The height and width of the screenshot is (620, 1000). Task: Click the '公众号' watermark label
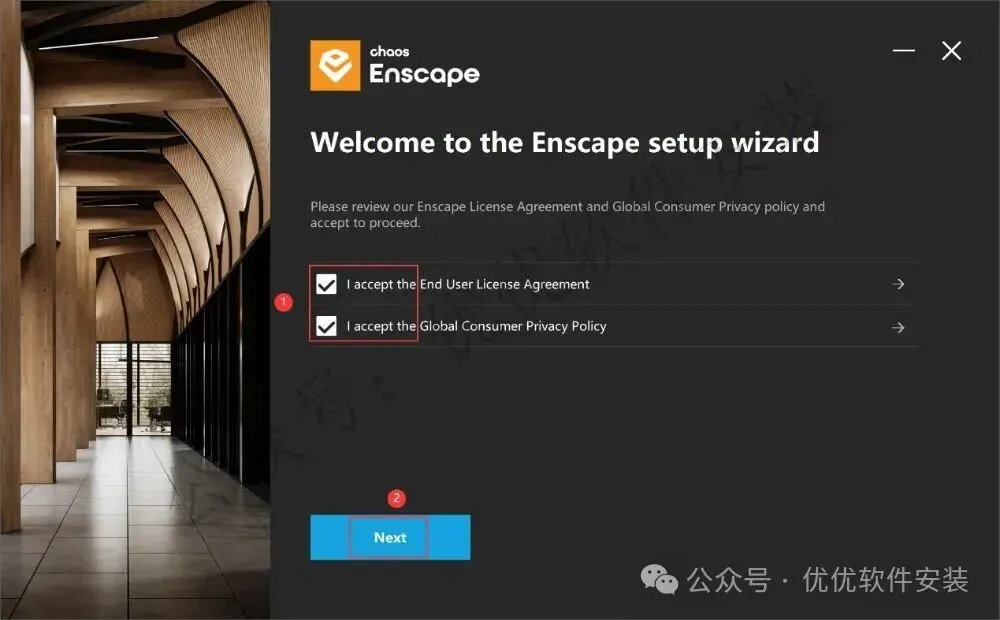[729, 580]
